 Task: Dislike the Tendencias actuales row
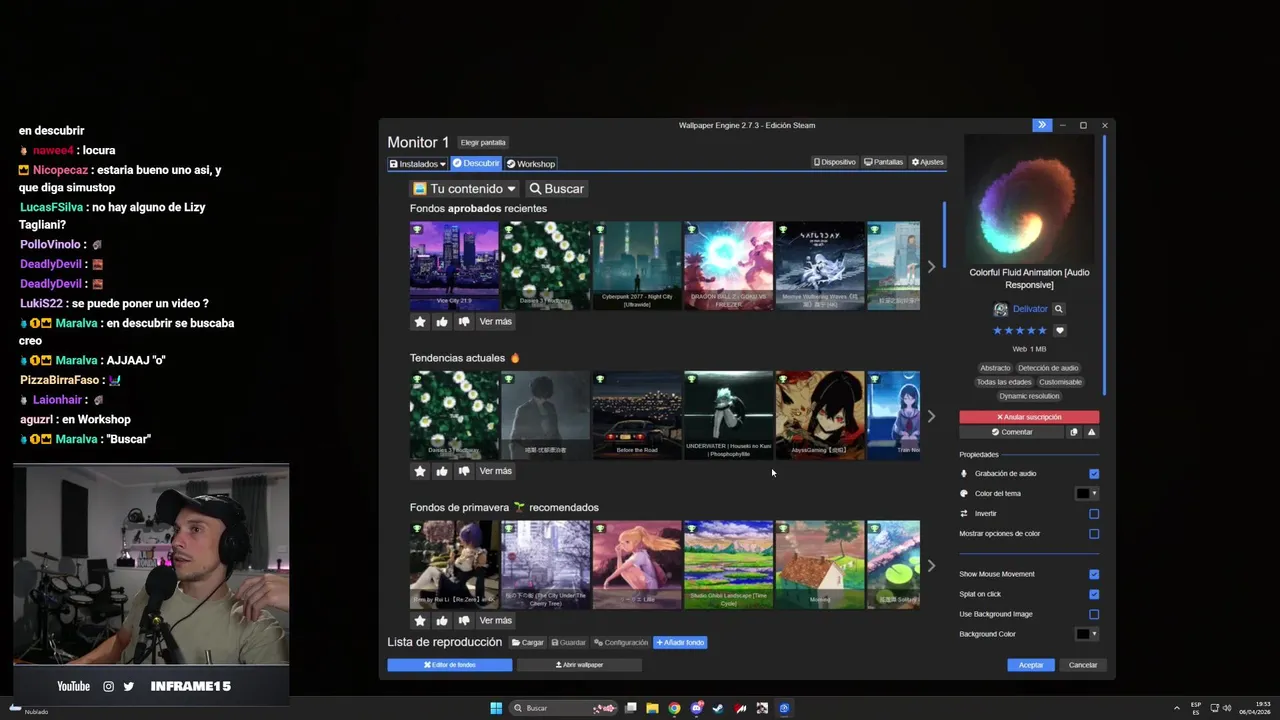point(464,471)
